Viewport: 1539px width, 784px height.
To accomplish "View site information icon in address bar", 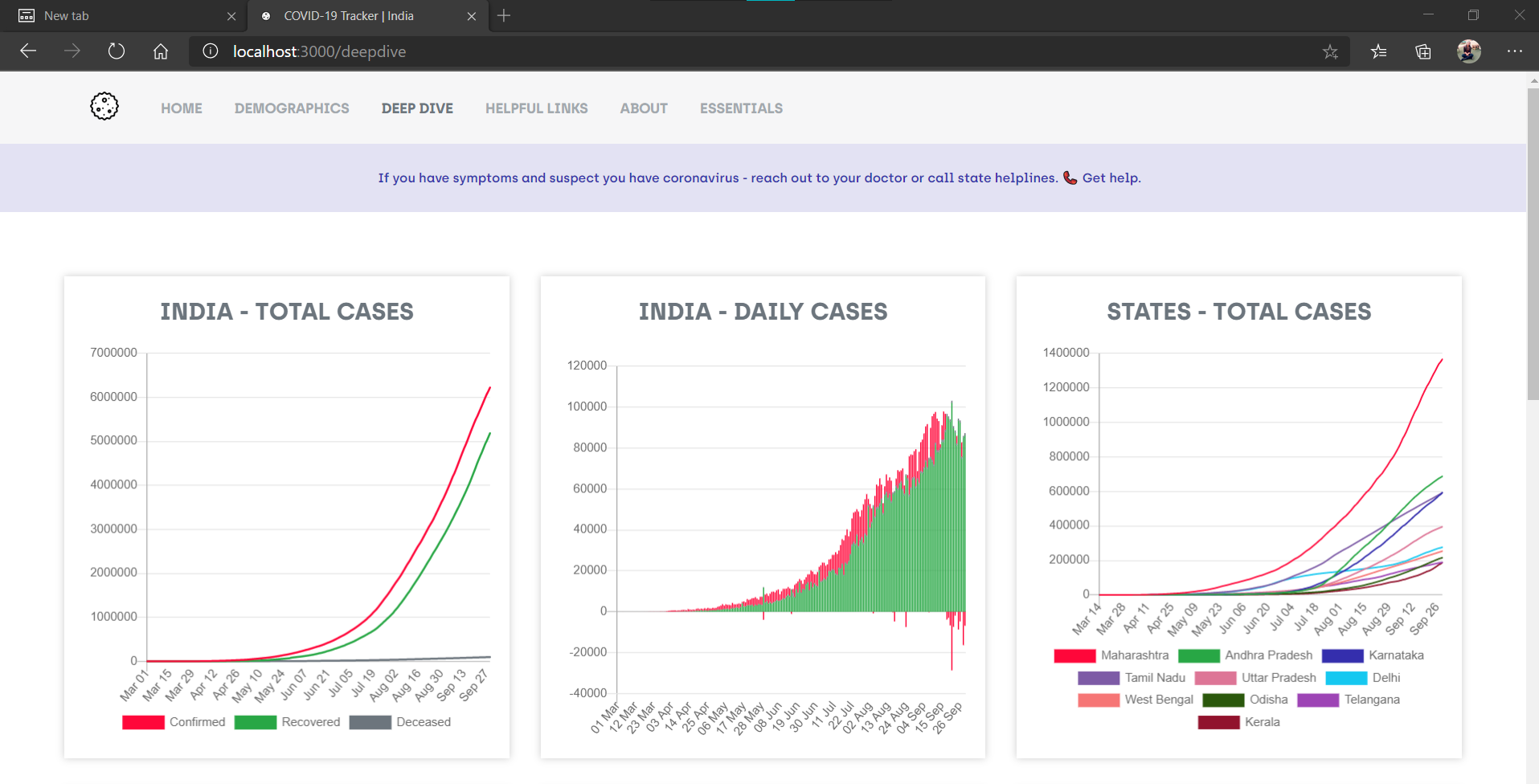I will point(211,51).
